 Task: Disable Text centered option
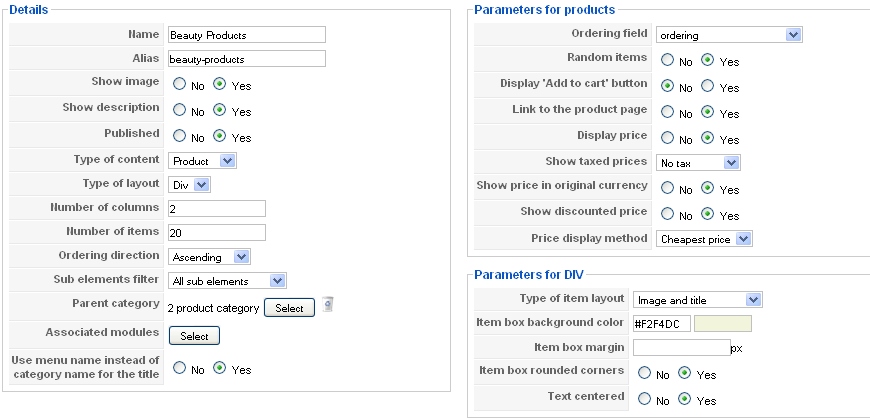click(x=644, y=399)
